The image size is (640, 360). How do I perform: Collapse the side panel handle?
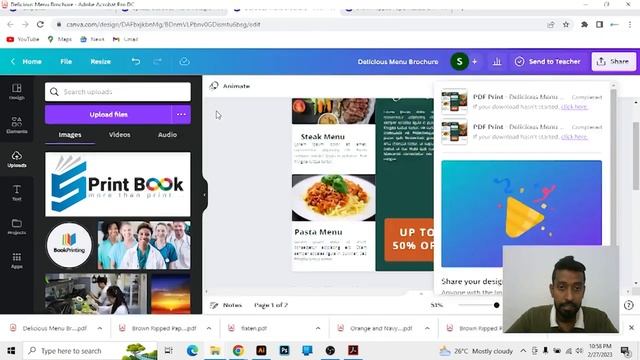tap(204, 195)
